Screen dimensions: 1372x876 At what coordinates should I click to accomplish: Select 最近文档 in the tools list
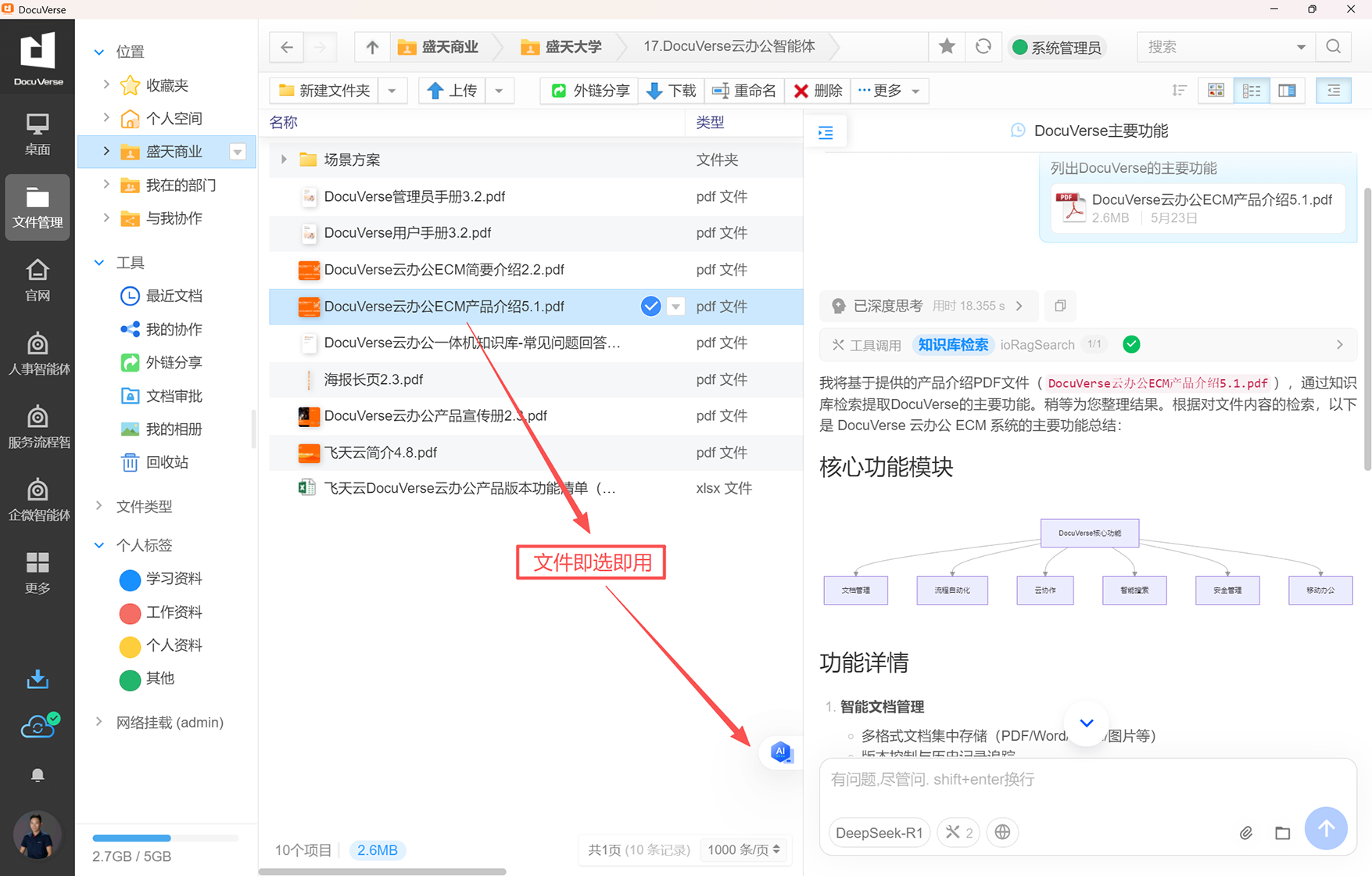coord(174,296)
